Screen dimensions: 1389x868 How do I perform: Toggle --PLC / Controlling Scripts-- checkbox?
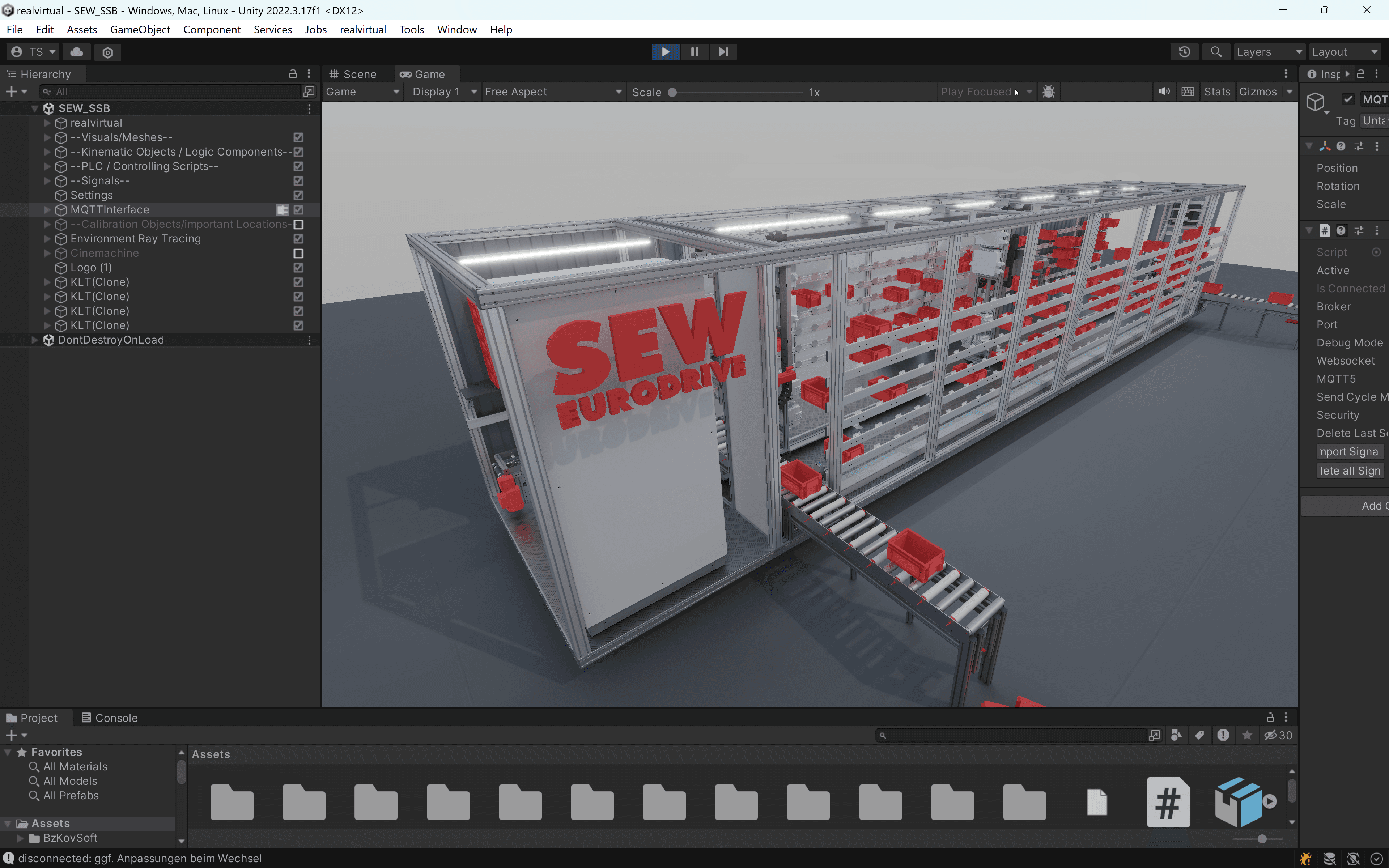tap(298, 166)
